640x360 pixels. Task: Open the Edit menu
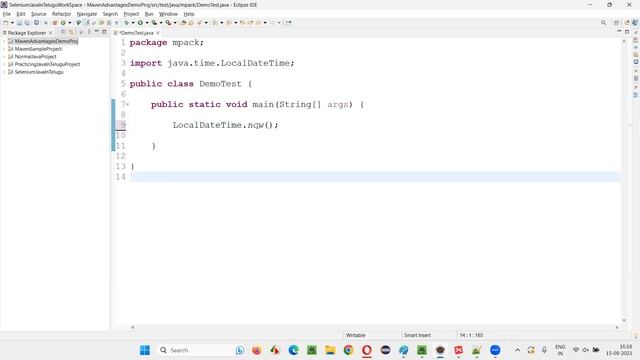[x=21, y=14]
